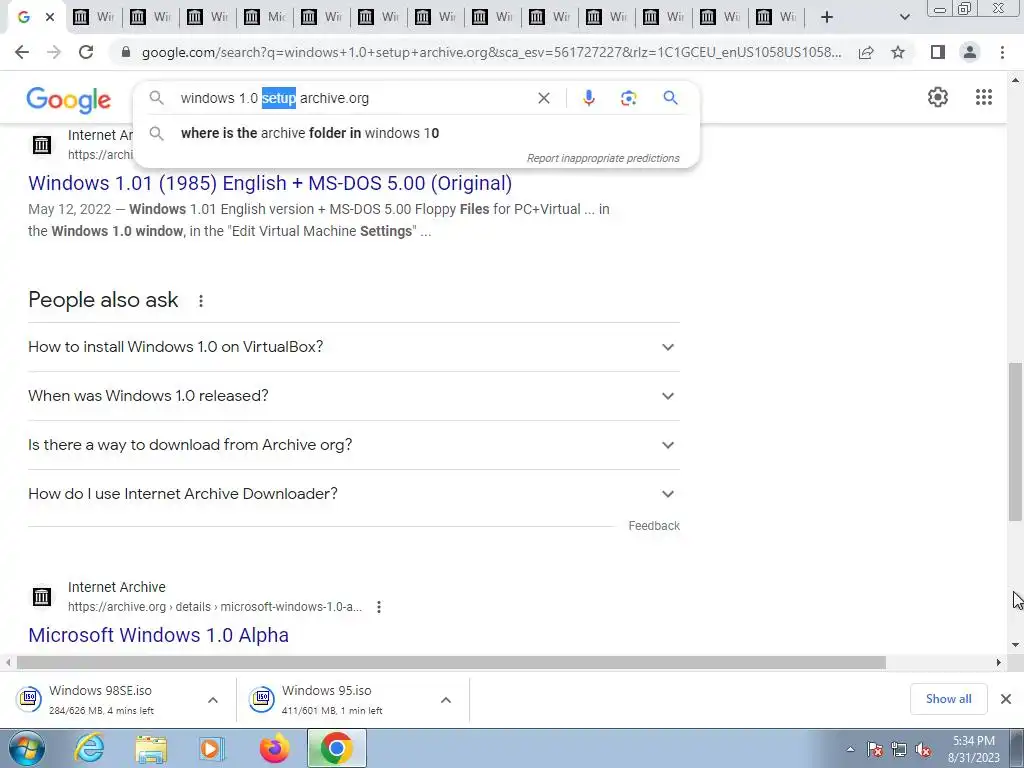Screen dimensions: 1024x768
Task: Open Windows 1.01 (1985) English result link
Action: click(x=270, y=183)
